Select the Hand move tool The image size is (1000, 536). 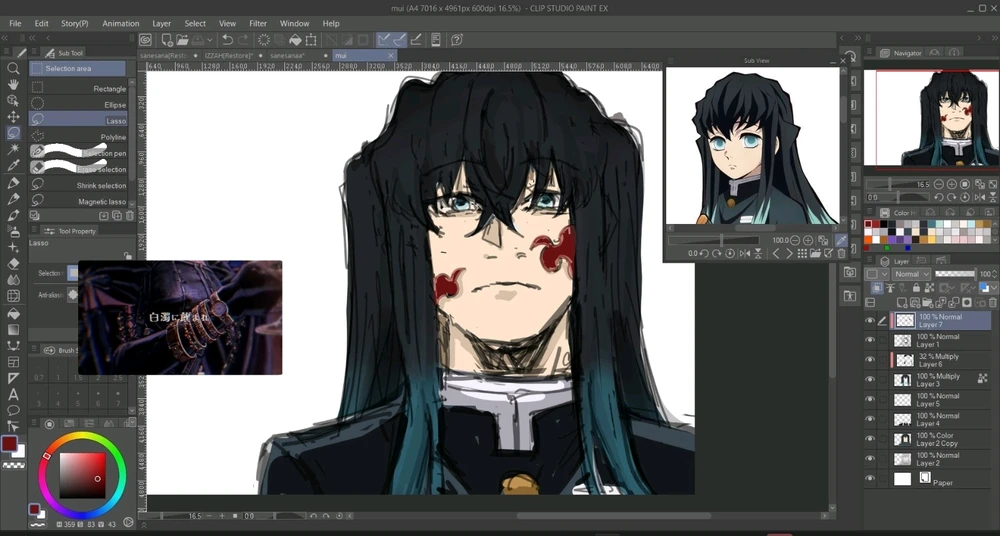pos(13,84)
